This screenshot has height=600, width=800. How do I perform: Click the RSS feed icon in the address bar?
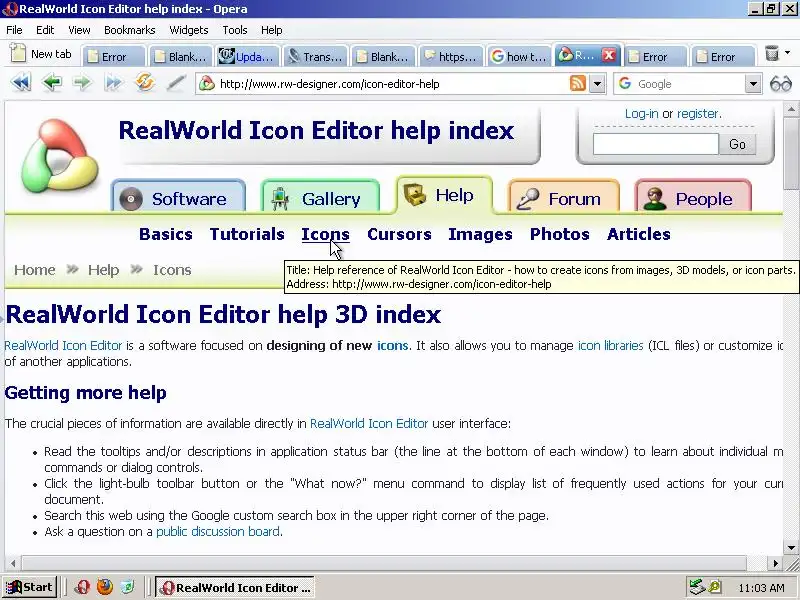(x=578, y=83)
